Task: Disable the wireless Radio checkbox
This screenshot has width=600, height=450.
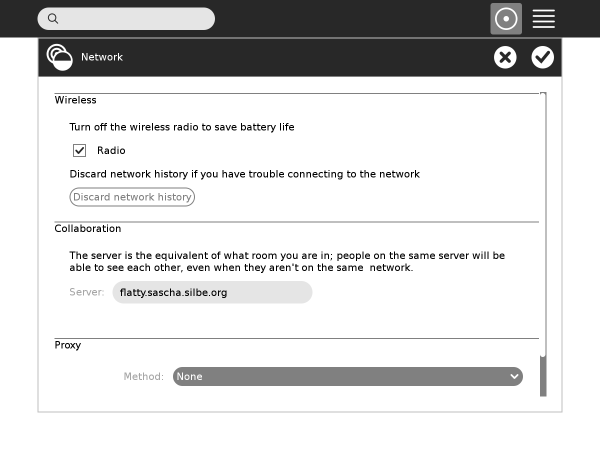Action: (80, 151)
